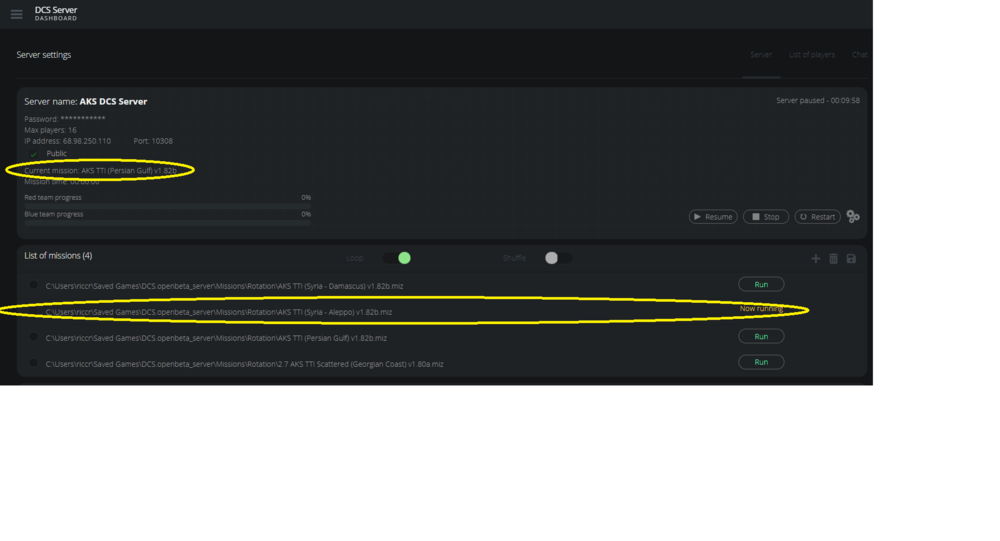Run the Syria - Damascus mission

tap(761, 285)
